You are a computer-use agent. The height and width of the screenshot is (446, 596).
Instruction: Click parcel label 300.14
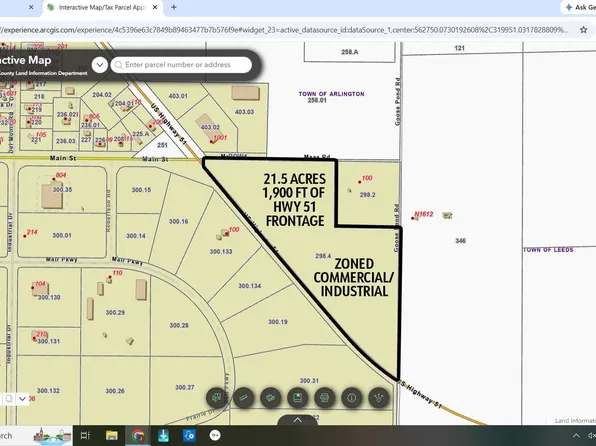[136, 236]
